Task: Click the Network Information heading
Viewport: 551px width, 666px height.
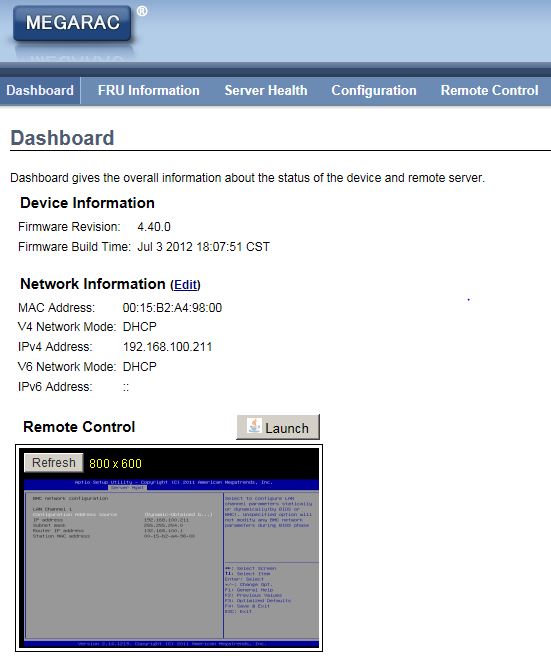Action: pyautogui.click(x=93, y=284)
